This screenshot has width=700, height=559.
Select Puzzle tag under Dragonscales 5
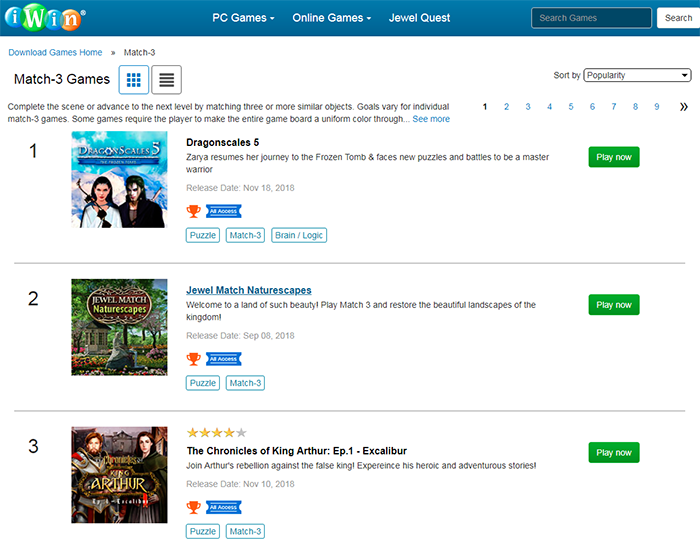pyautogui.click(x=203, y=235)
